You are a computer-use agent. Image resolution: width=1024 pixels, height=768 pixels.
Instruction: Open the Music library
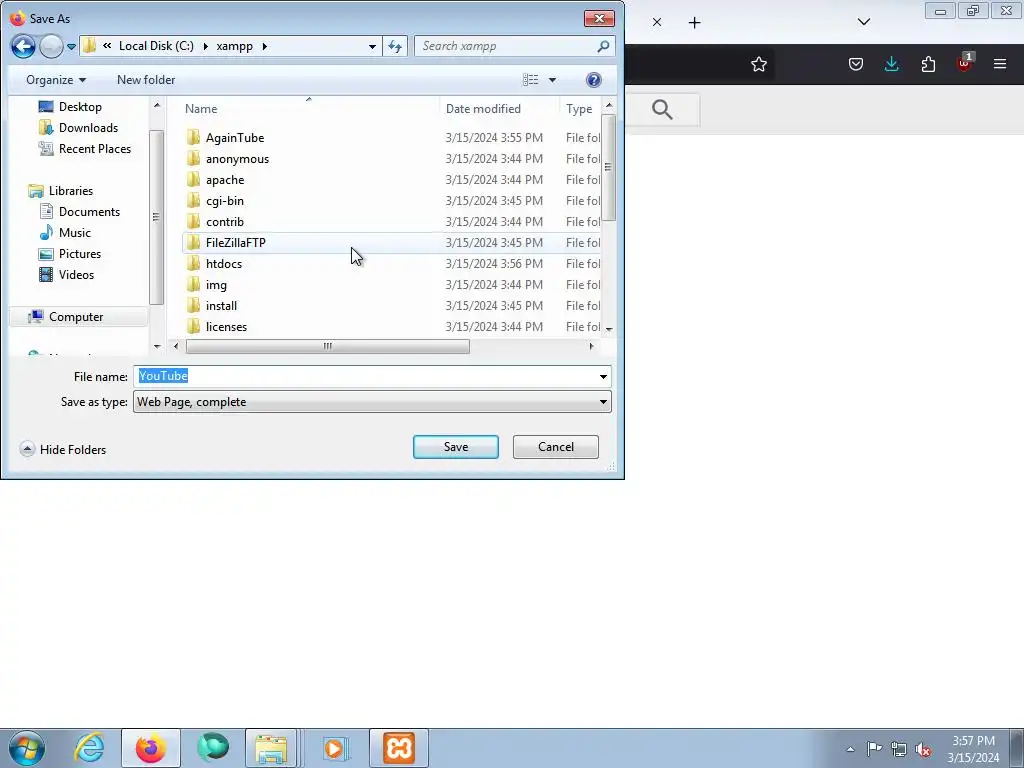65,232
